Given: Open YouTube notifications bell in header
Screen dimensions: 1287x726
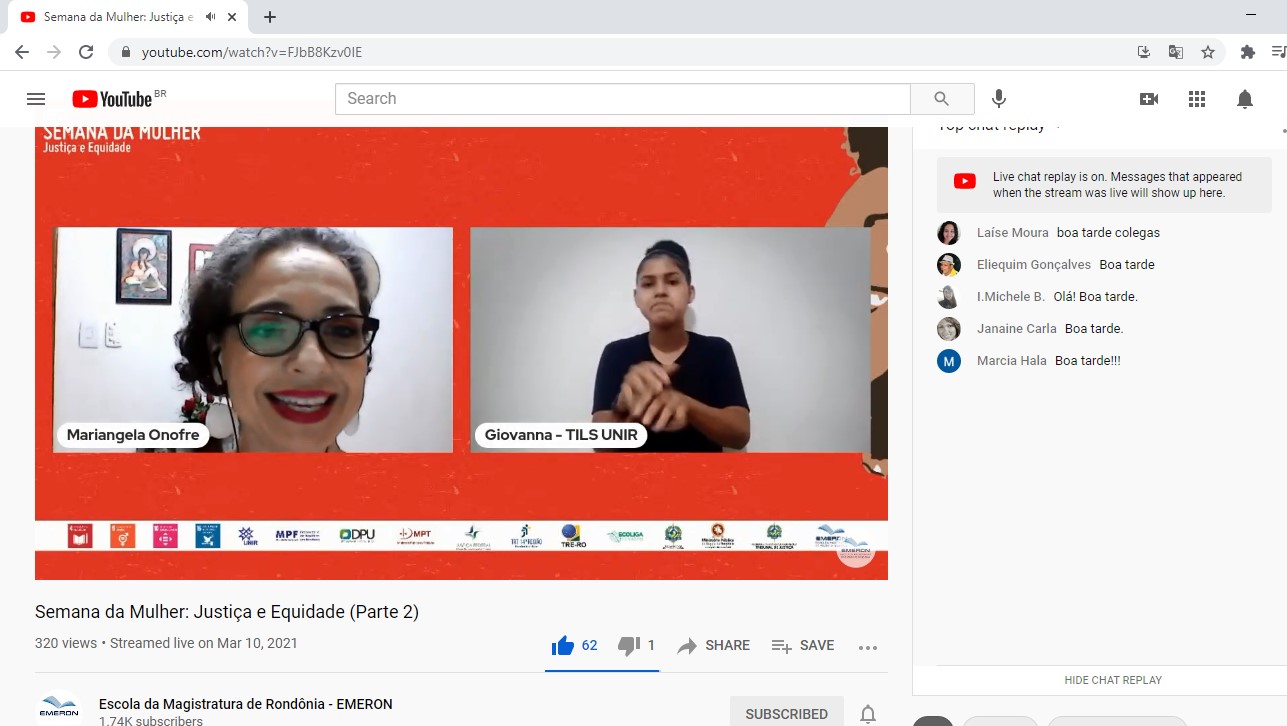Looking at the screenshot, I should (1245, 99).
